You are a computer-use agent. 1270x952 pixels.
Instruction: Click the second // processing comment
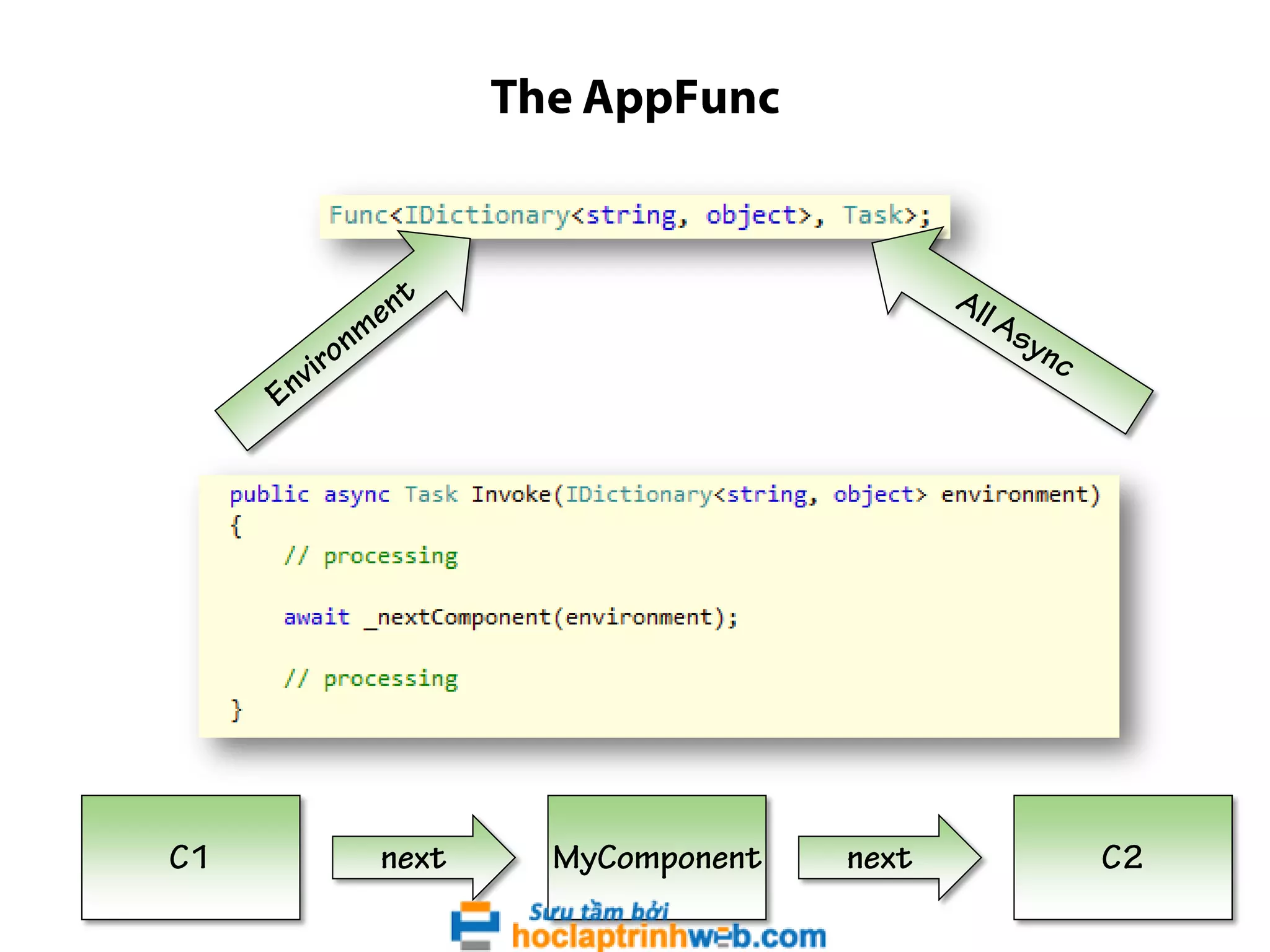coord(371,679)
